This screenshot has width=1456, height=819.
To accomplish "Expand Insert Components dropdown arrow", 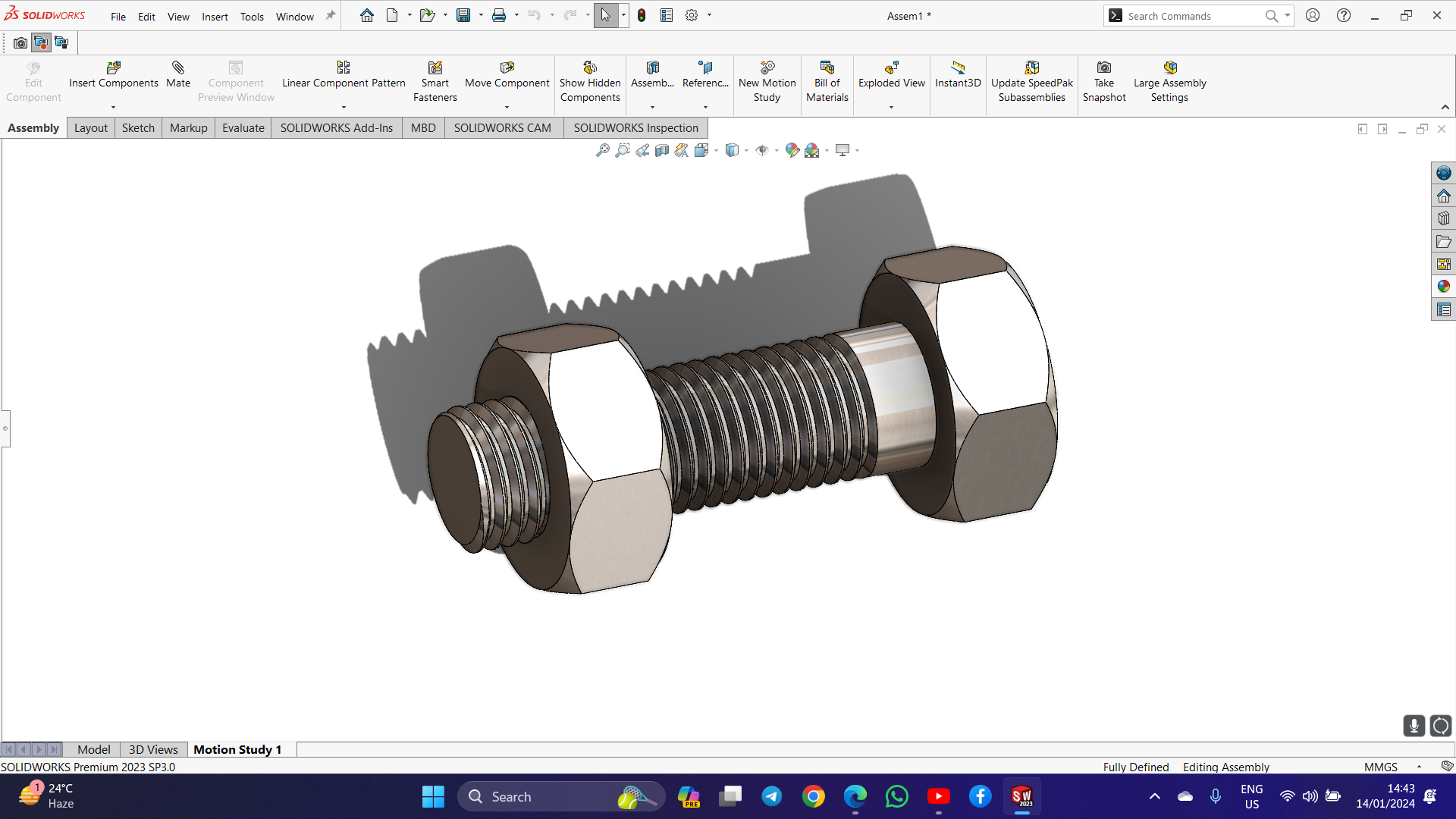I will [113, 107].
